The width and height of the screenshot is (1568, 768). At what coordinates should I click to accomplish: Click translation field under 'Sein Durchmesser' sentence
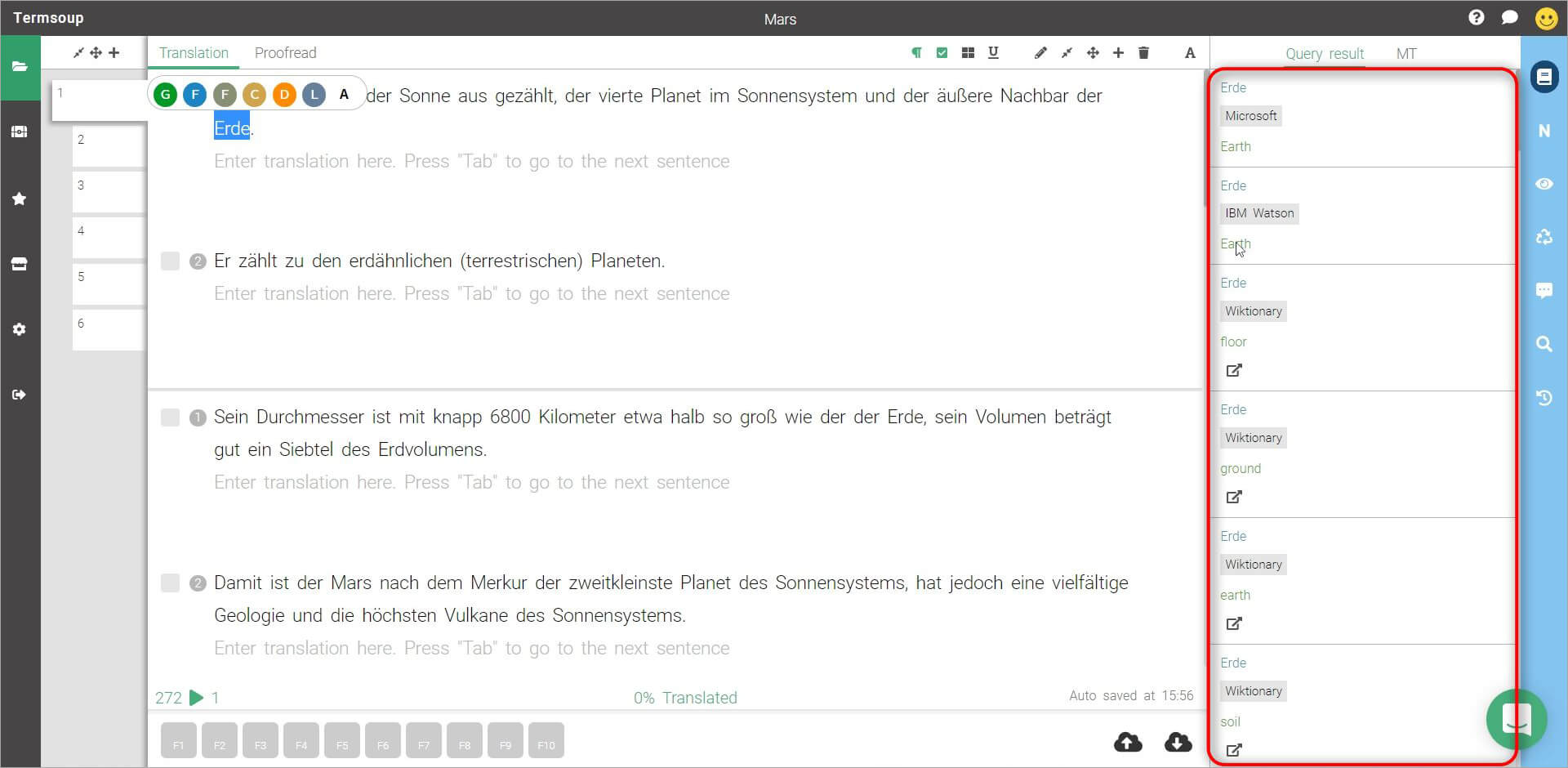coord(472,483)
